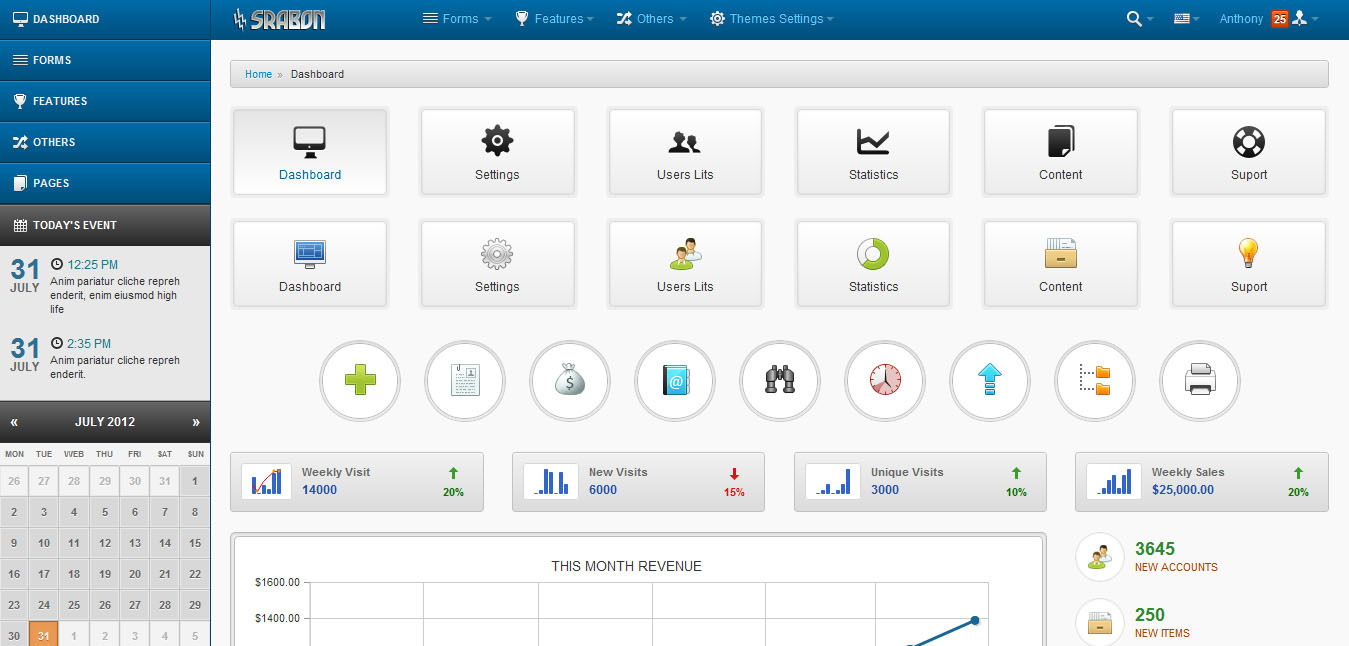1349x646 pixels.
Task: Open the black document Content tile
Action: click(x=1061, y=151)
